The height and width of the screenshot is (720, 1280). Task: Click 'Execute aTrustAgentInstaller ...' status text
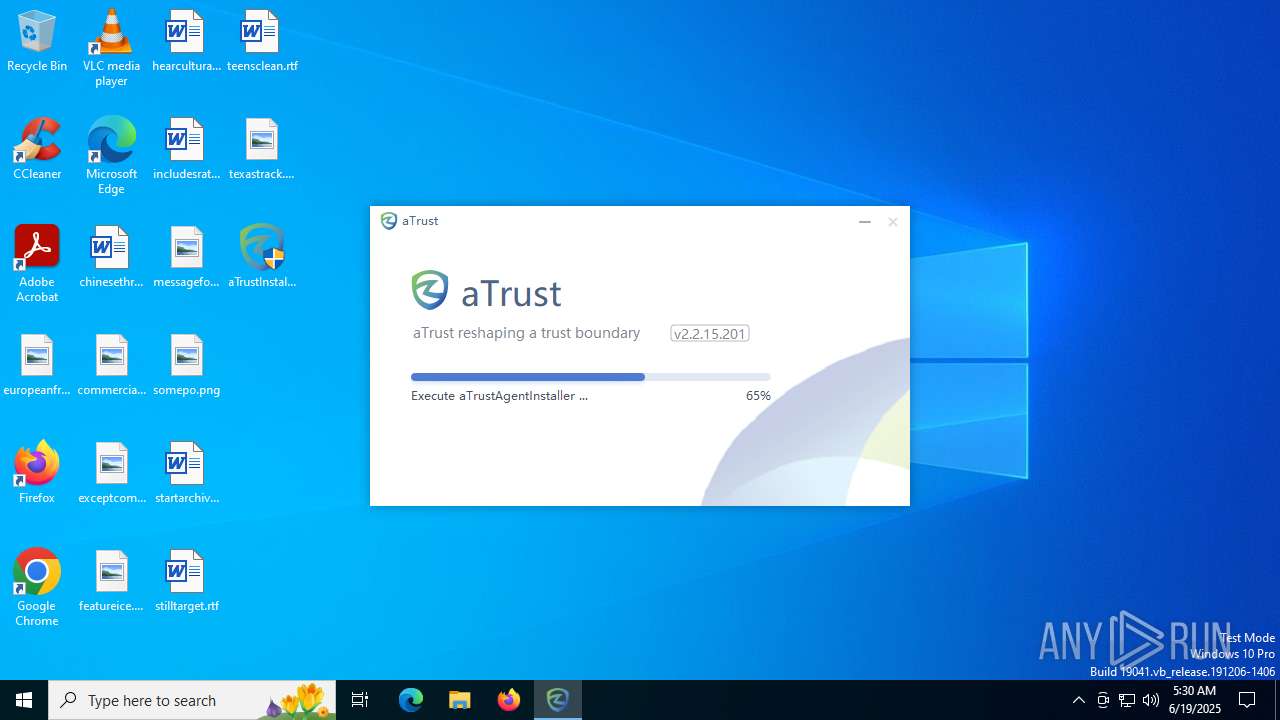pyautogui.click(x=499, y=396)
